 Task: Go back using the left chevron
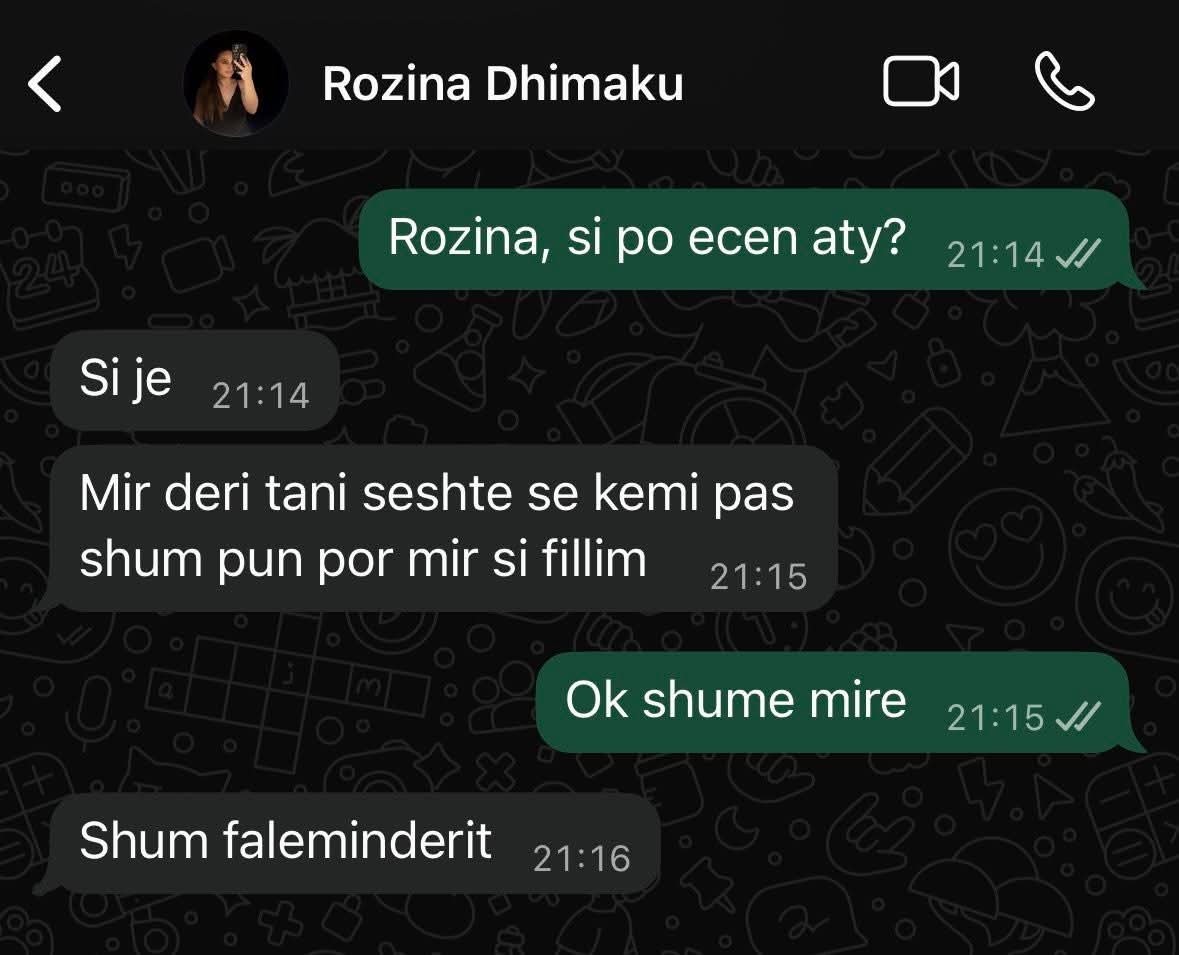[44, 83]
